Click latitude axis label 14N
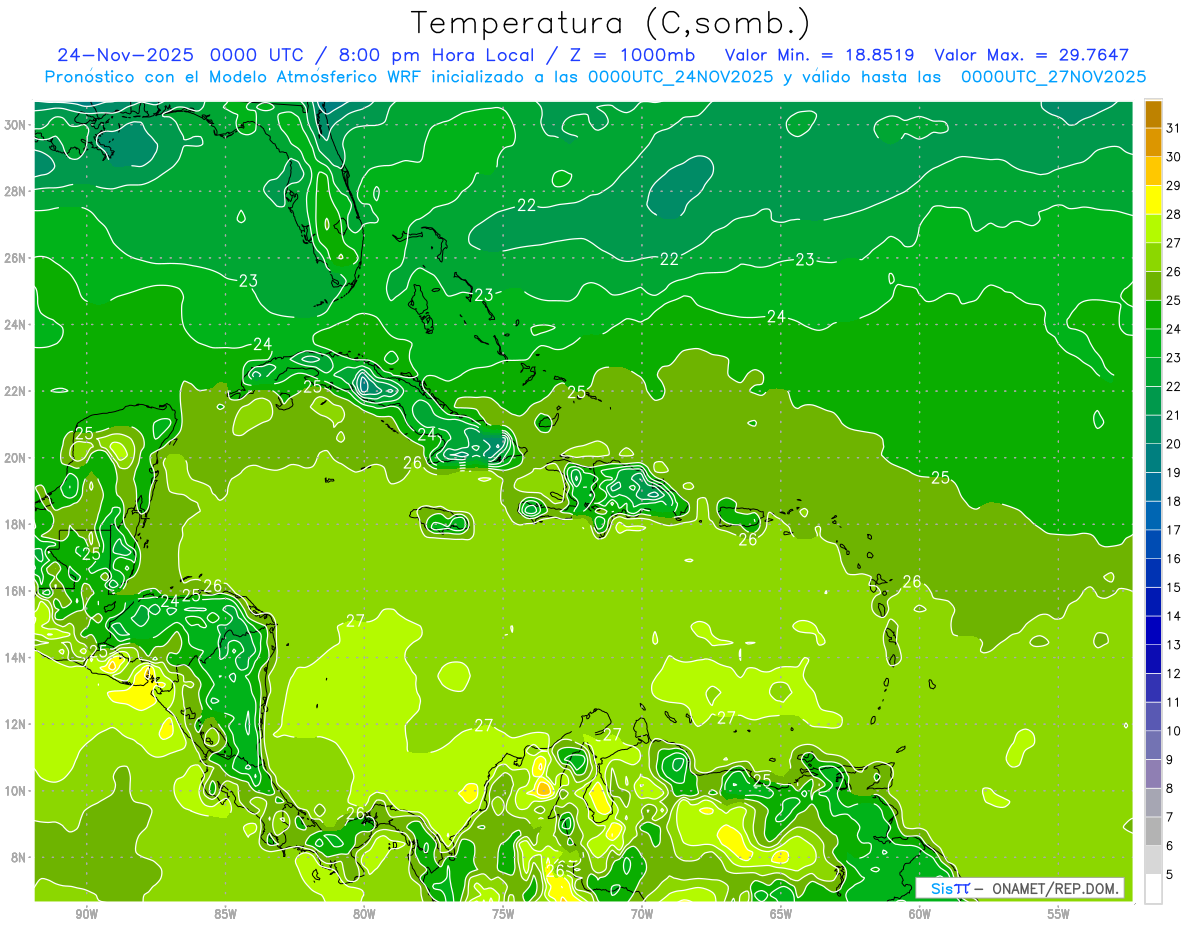 point(15,658)
